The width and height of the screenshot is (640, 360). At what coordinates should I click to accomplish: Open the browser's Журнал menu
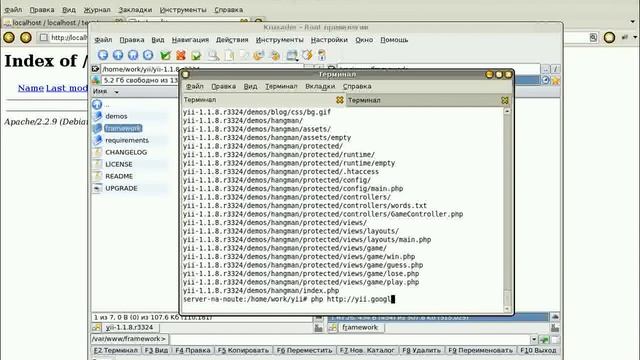point(97,10)
